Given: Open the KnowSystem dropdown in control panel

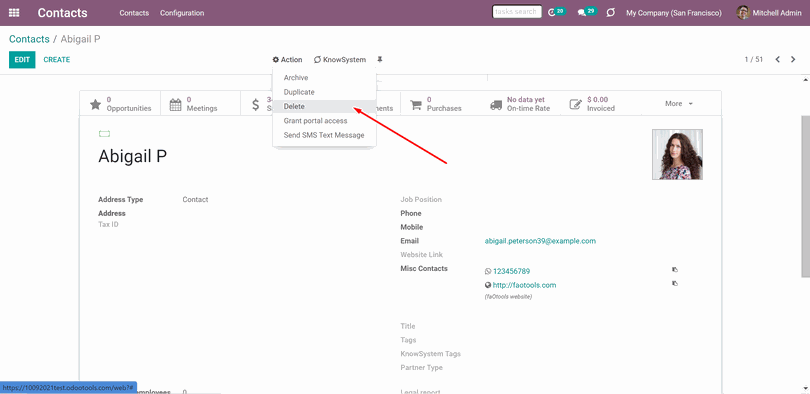Looking at the screenshot, I should coord(340,59).
